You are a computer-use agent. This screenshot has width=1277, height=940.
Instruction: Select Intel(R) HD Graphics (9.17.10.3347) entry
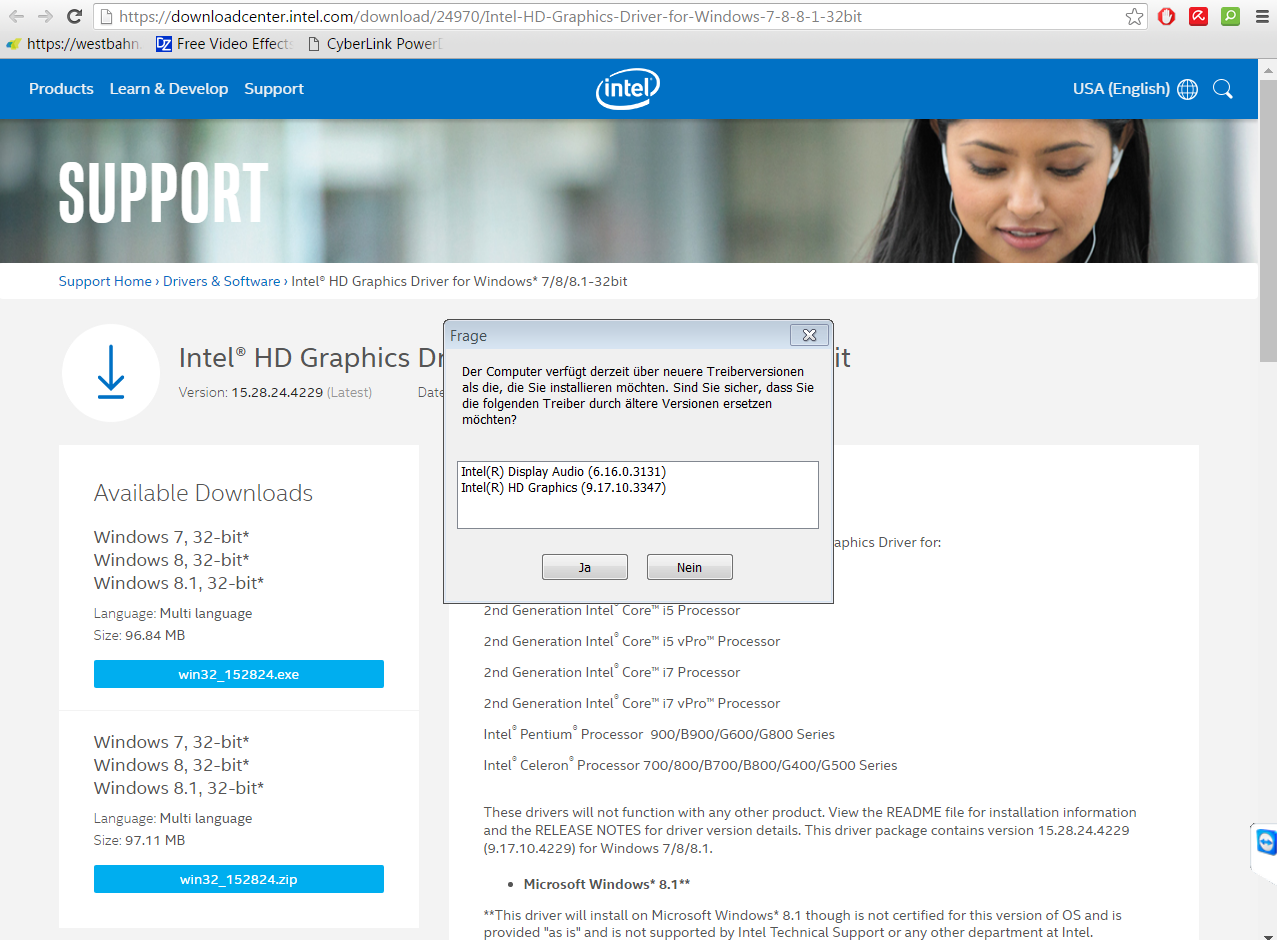point(563,488)
